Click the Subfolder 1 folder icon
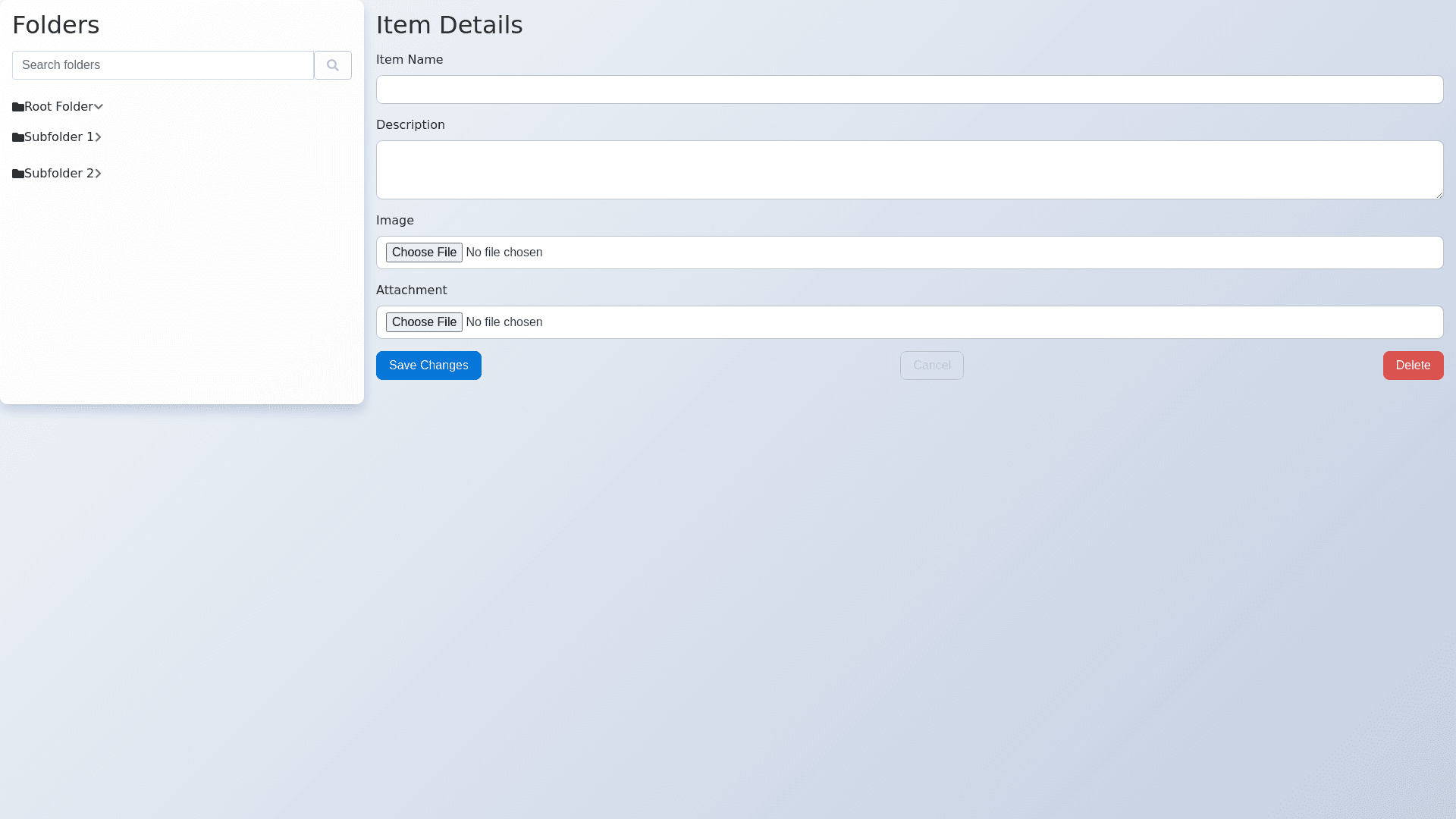The image size is (1456, 819). 18,137
